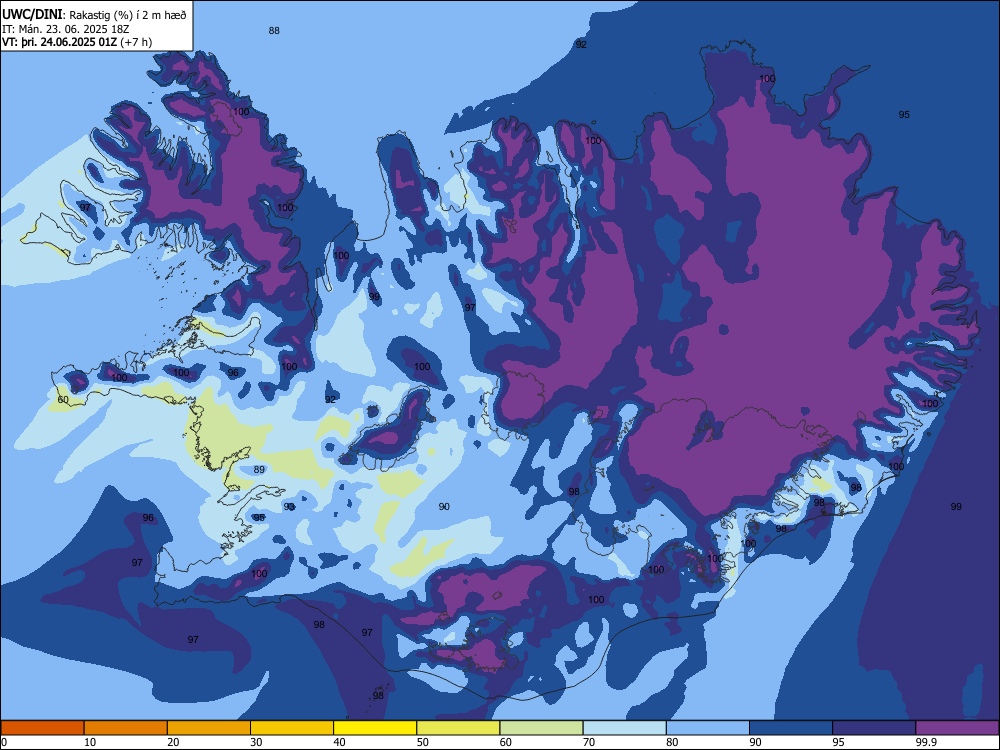The width and height of the screenshot is (1000, 750).
Task: Pick the 50–60 yellow-green legend swatch
Action: pyautogui.click(x=458, y=728)
